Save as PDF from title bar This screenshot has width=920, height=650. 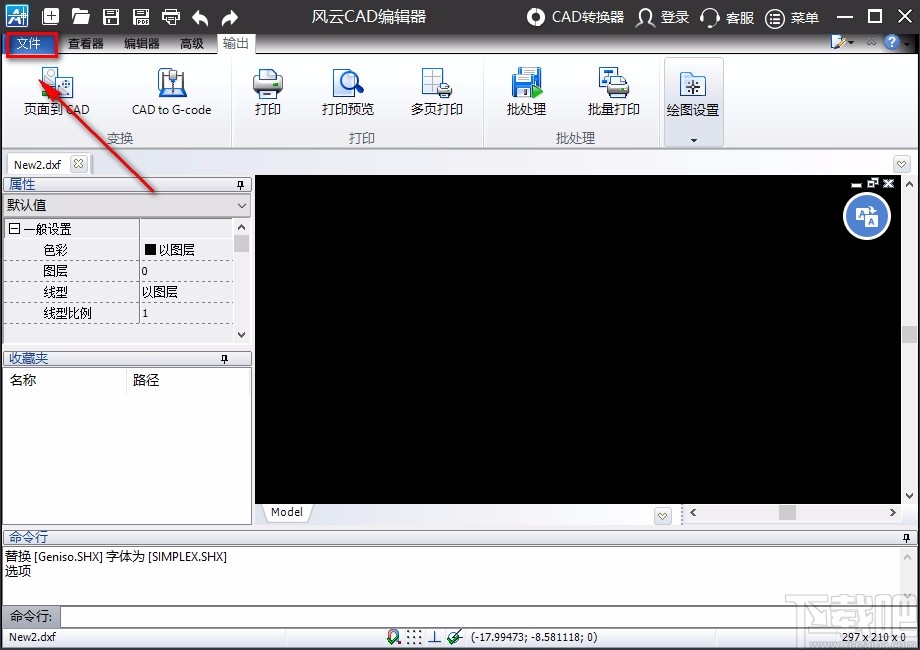pyautogui.click(x=141, y=16)
